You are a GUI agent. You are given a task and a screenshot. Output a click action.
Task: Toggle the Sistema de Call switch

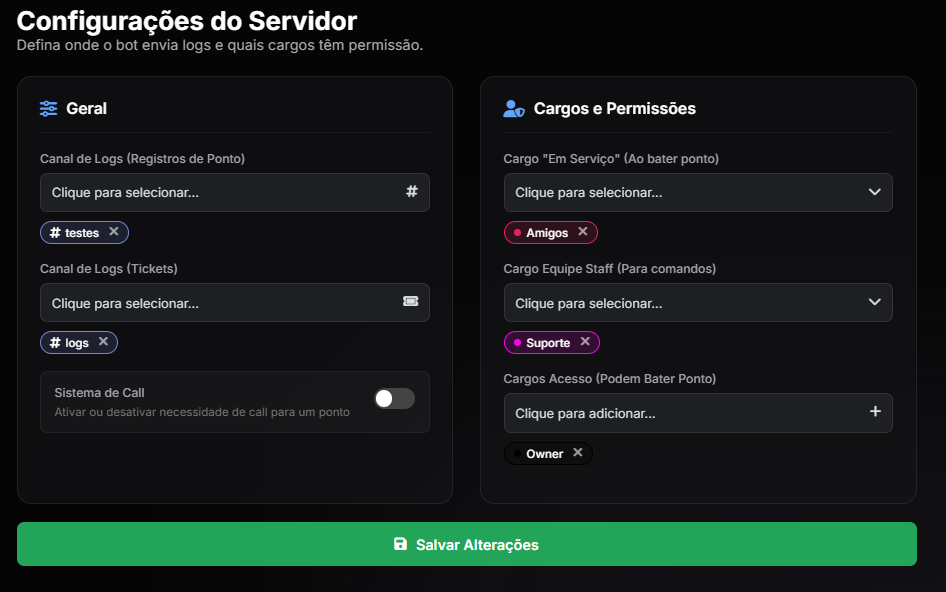394,399
